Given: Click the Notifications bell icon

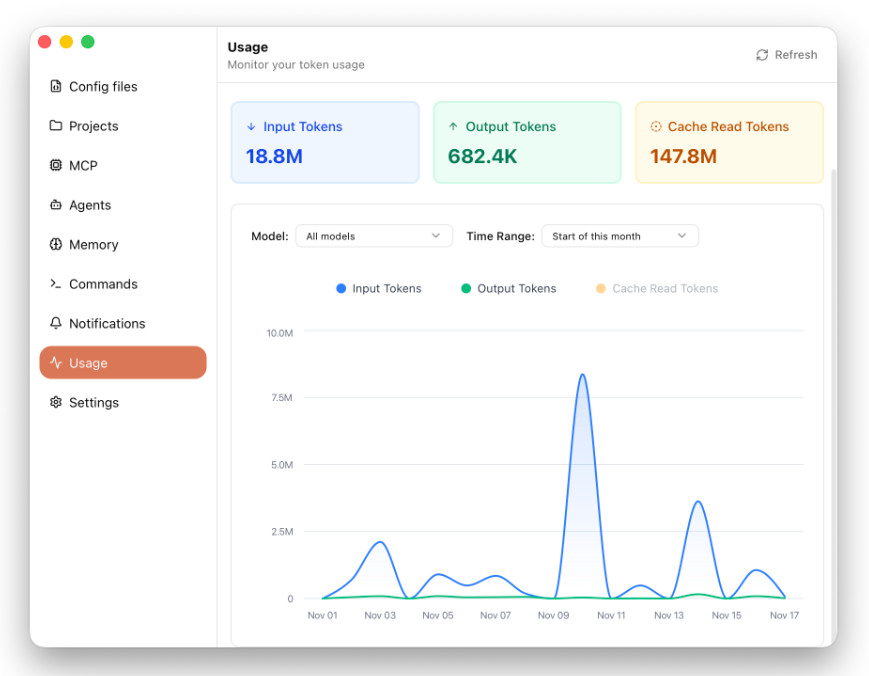Looking at the screenshot, I should click(55, 323).
